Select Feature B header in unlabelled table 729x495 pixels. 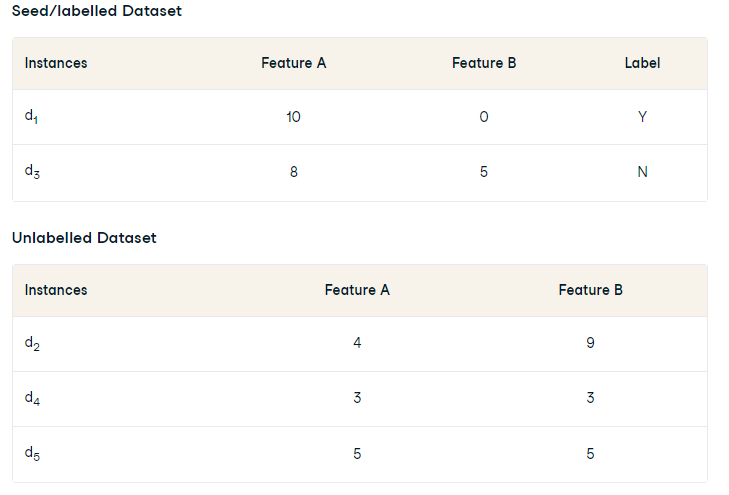coord(590,290)
